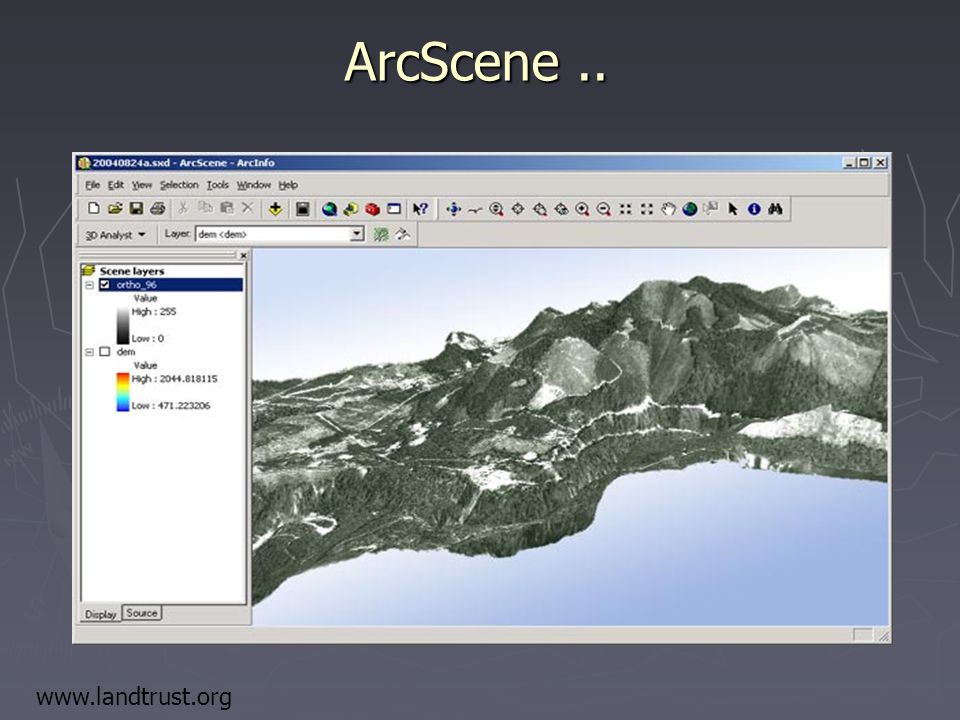
Task: Open the Edit menu
Action: tap(116, 185)
